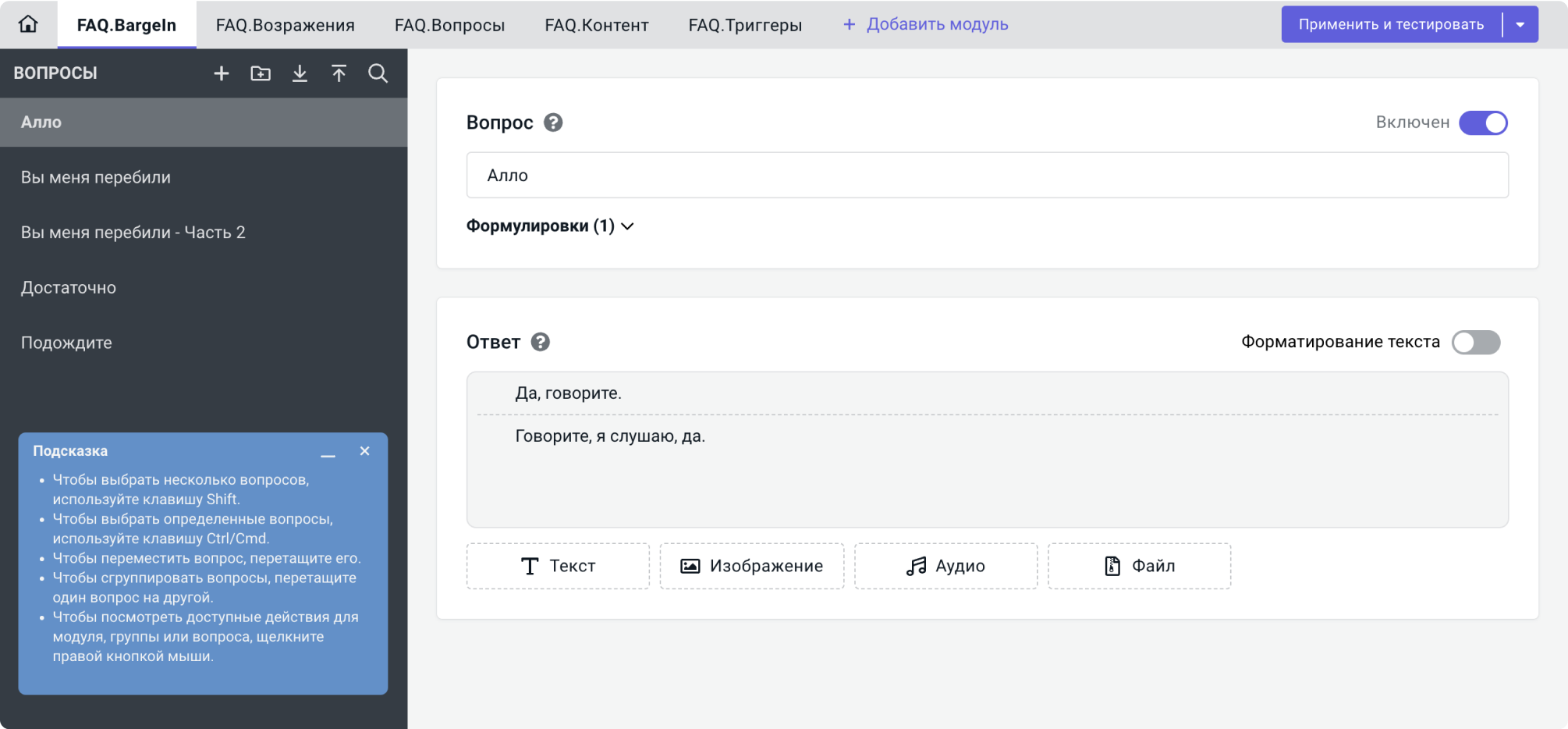Click Применить и тестировать button

point(1391,24)
